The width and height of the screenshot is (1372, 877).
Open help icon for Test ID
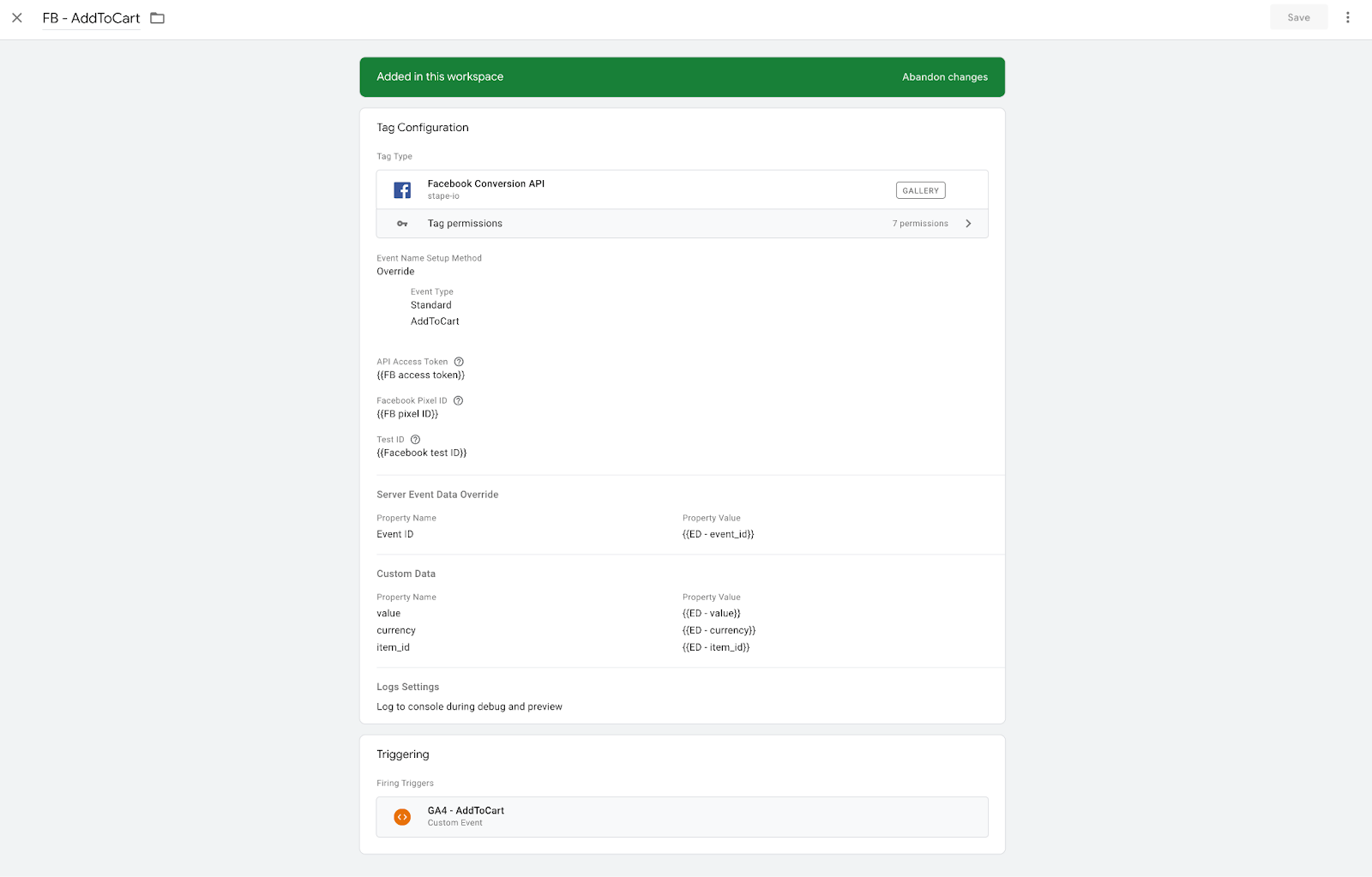(x=415, y=440)
